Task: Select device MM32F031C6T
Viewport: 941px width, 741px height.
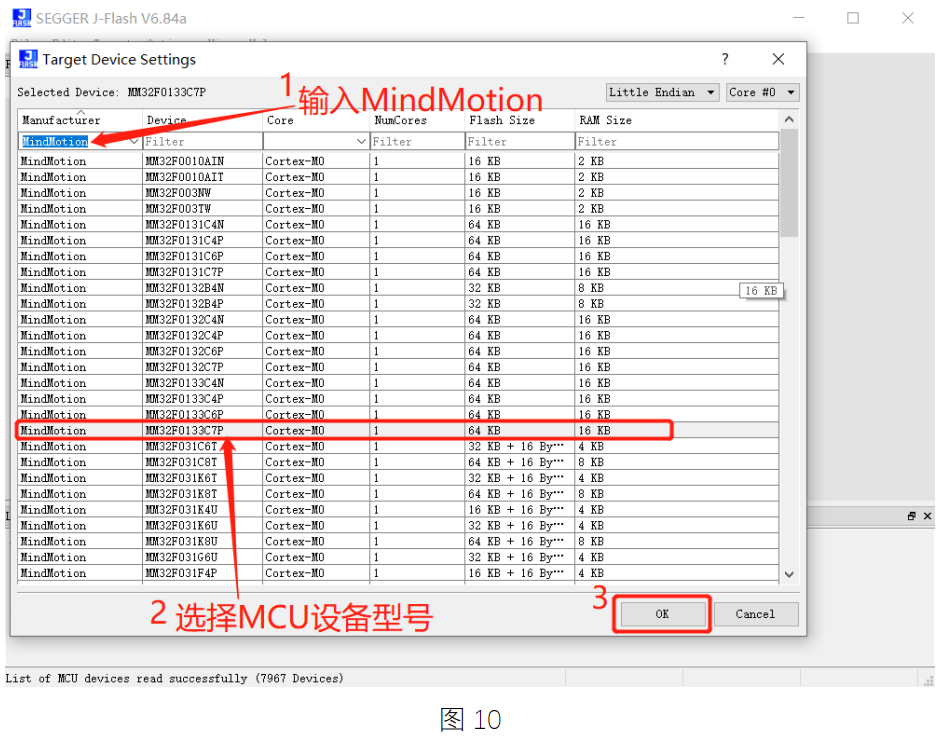Action: [x=398, y=446]
